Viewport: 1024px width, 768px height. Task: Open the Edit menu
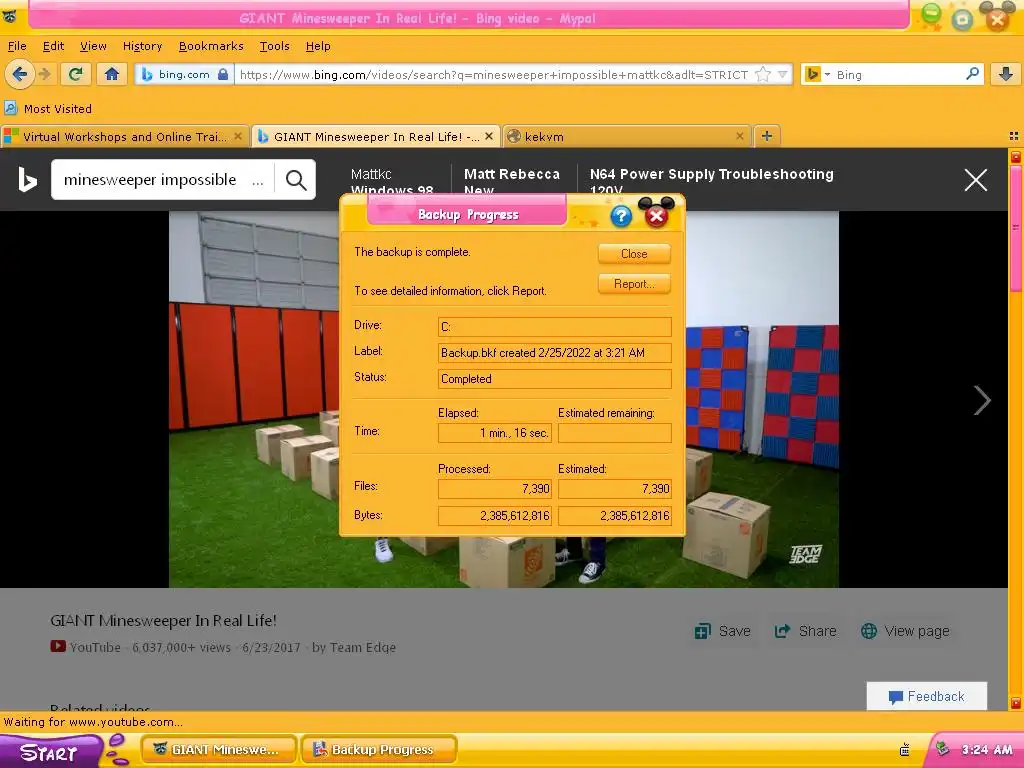coord(53,46)
